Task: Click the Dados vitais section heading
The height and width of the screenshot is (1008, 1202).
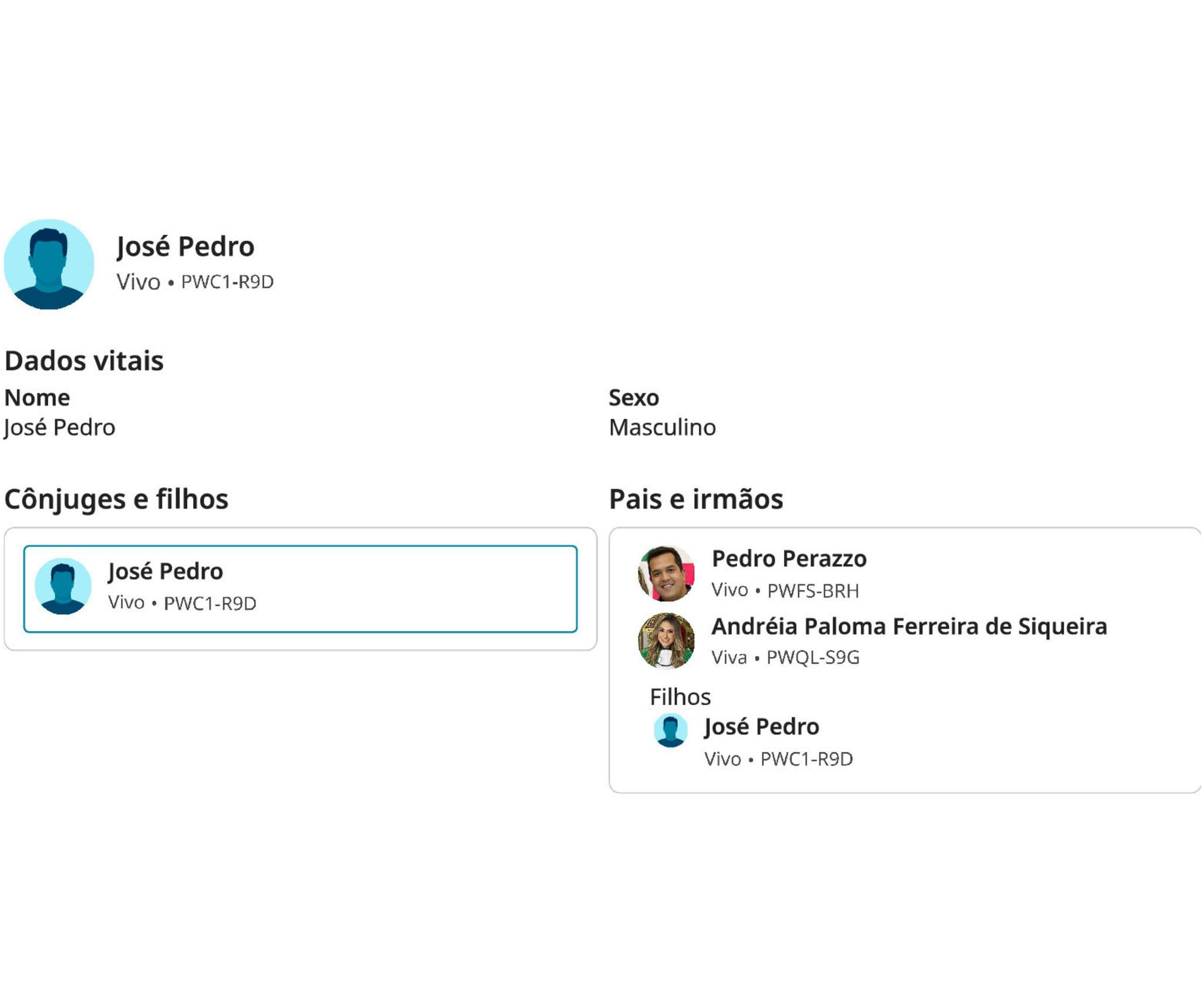Action: (84, 360)
